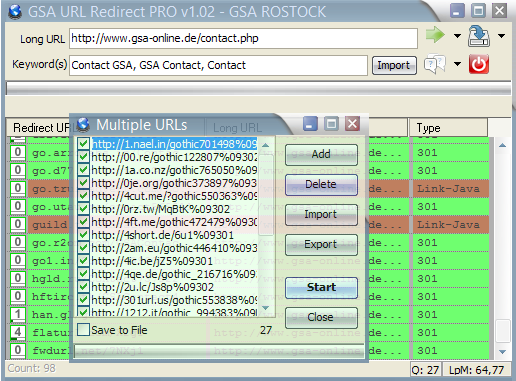Screen dimensions: 516x381
Task: Click the Multiple URLs dialog progress bar
Action: pos(219,351)
